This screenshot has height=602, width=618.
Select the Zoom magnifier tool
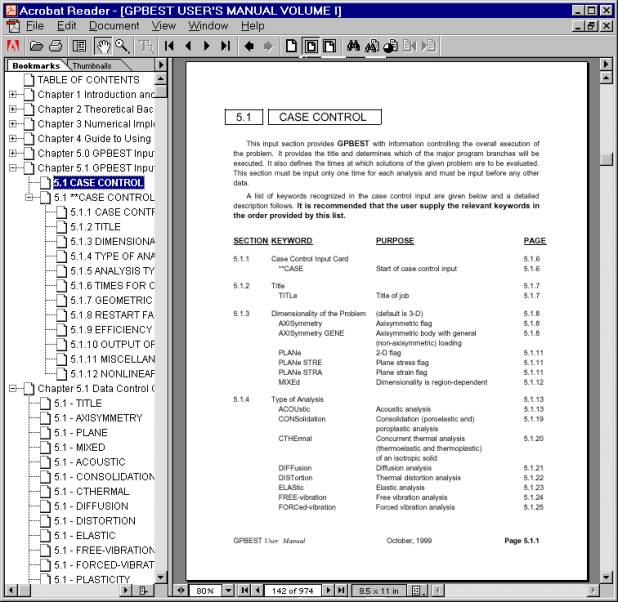tap(122, 46)
